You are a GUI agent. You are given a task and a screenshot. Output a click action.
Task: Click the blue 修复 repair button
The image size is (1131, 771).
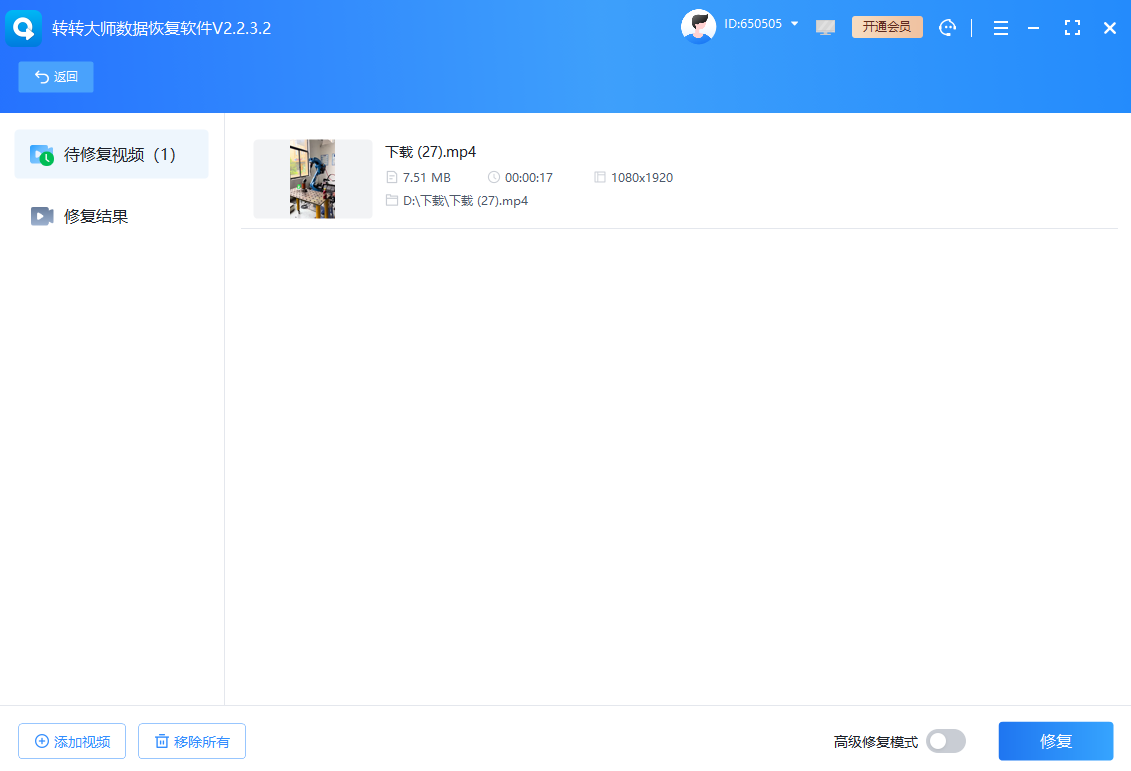[1055, 741]
